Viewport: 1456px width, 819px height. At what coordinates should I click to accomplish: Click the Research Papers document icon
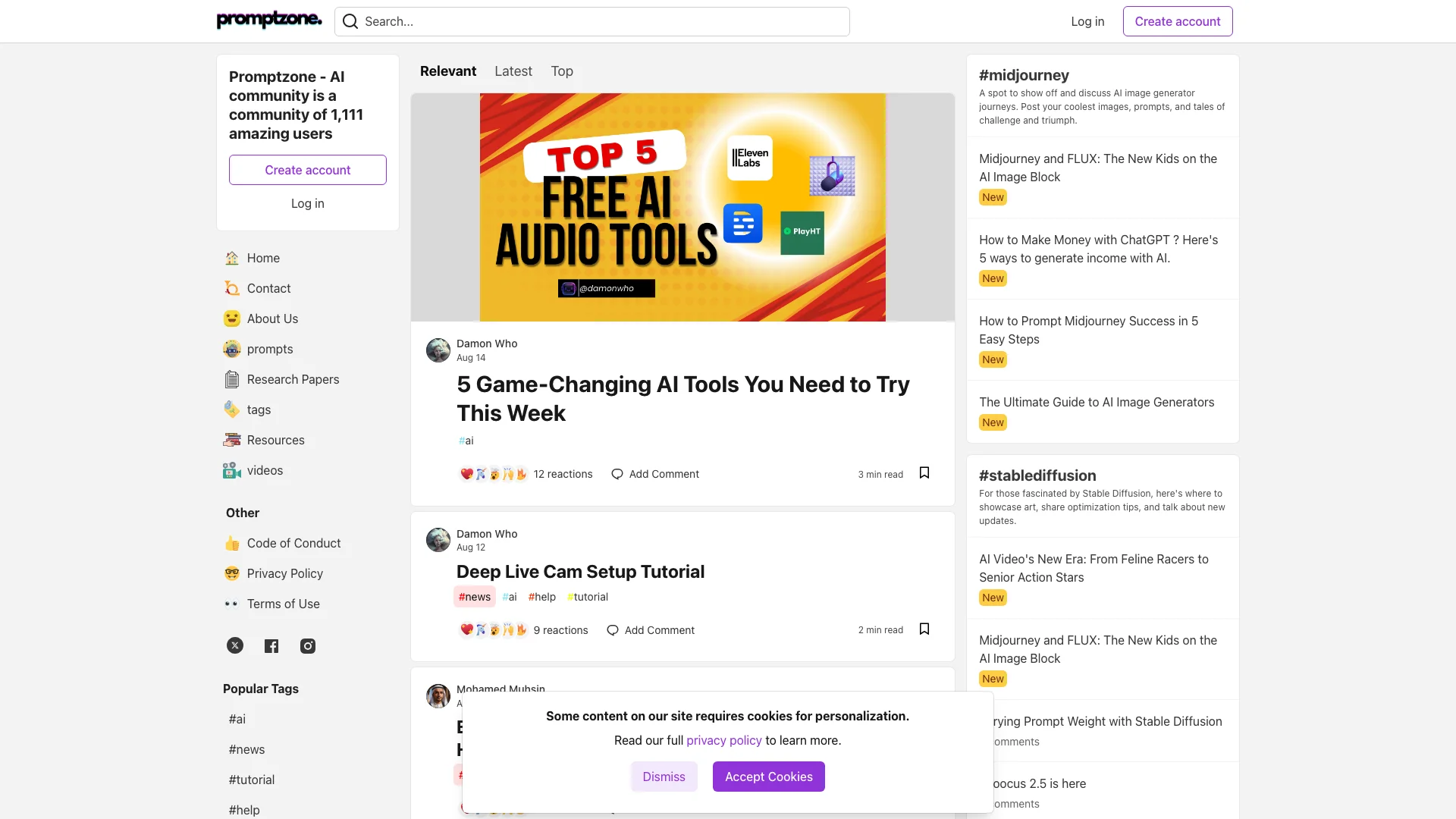(232, 379)
